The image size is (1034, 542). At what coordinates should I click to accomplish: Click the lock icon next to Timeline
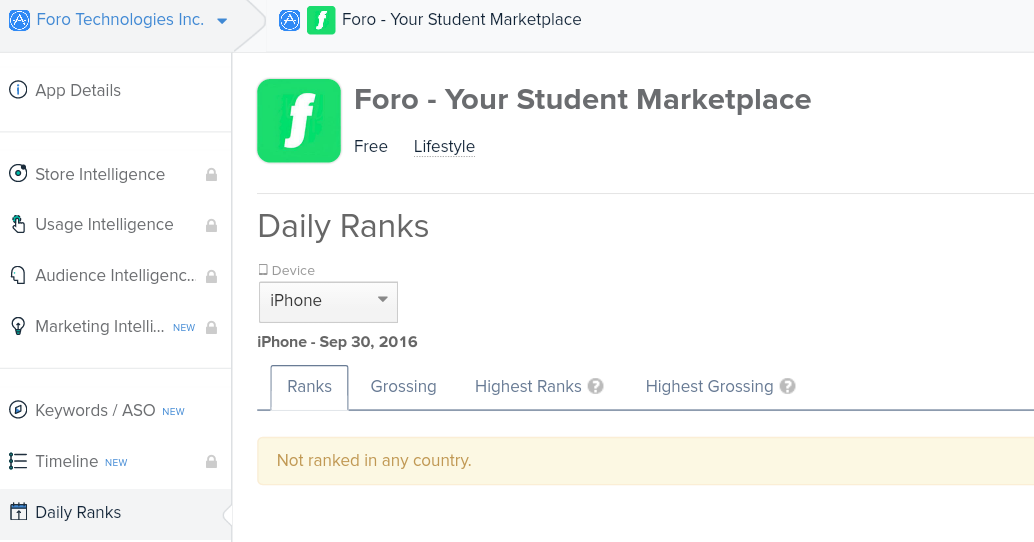211,462
